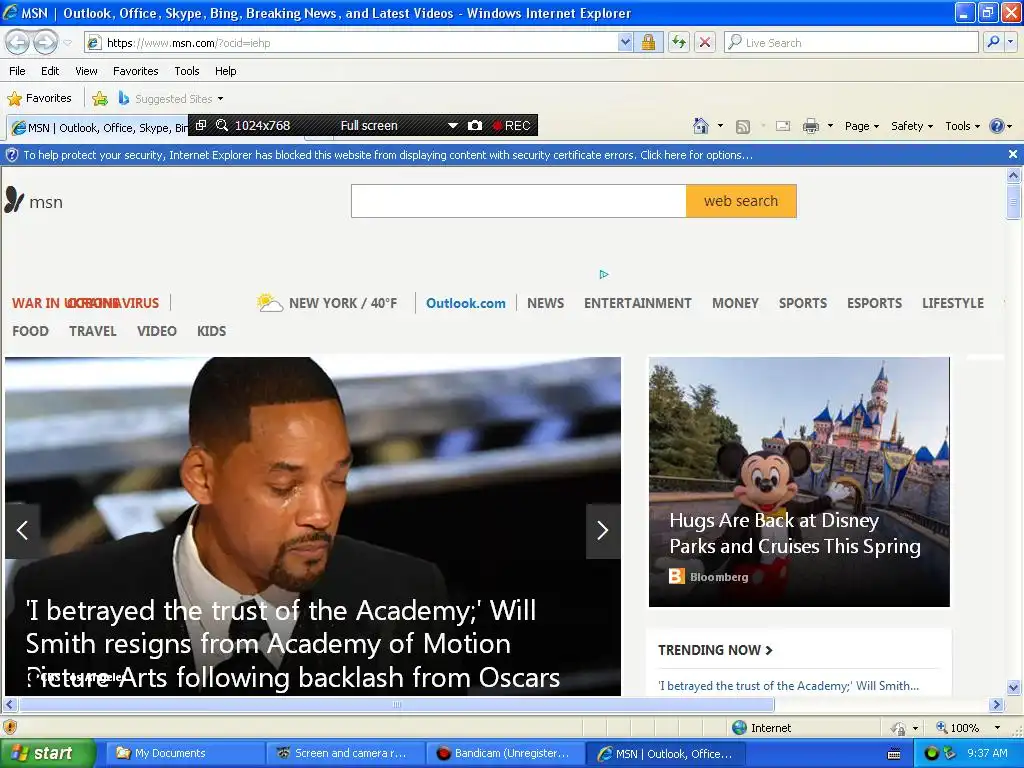The height and width of the screenshot is (768, 1024).
Task: Click the security lock icon
Action: [x=648, y=42]
